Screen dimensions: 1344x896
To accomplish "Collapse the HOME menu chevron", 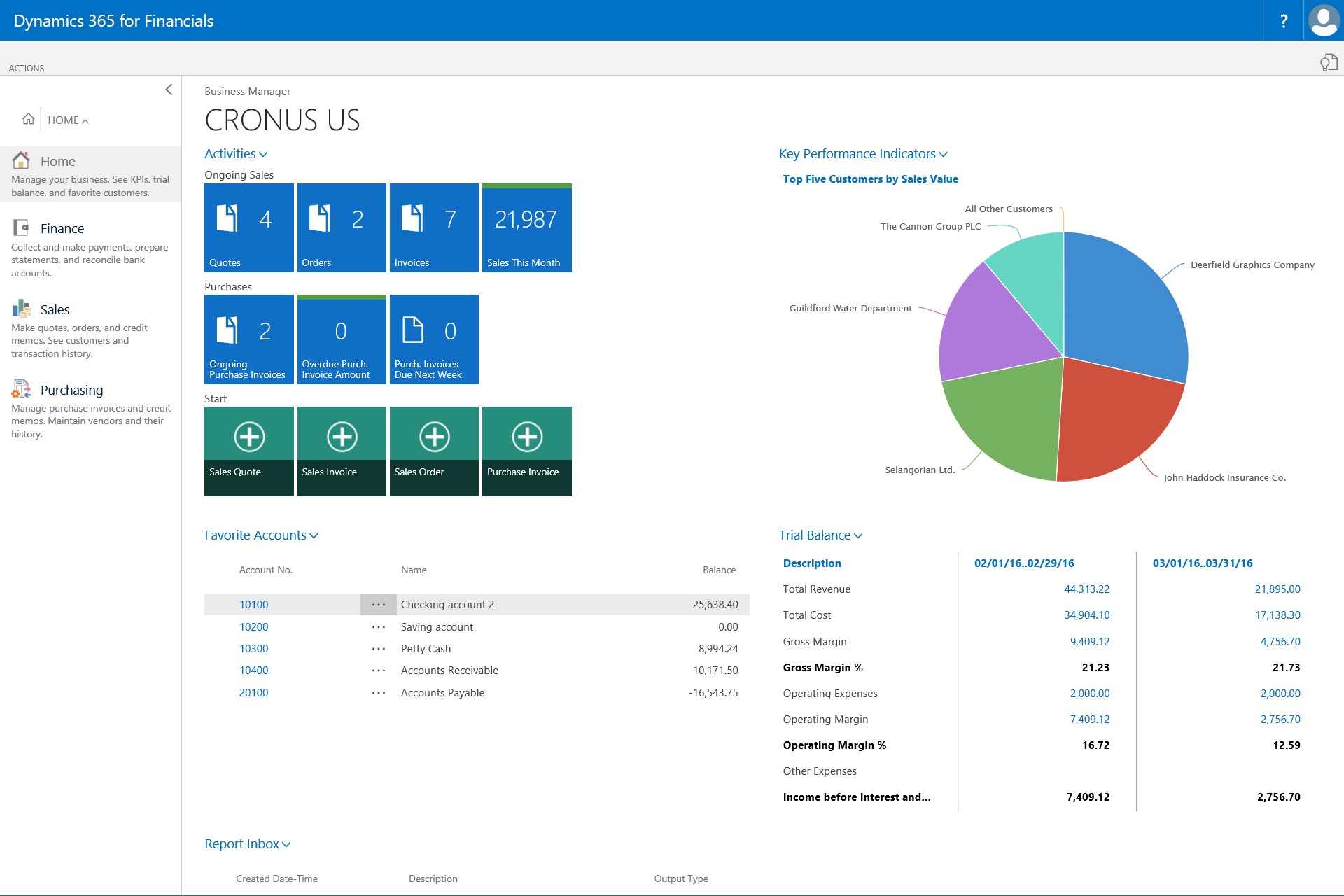I will [85, 121].
